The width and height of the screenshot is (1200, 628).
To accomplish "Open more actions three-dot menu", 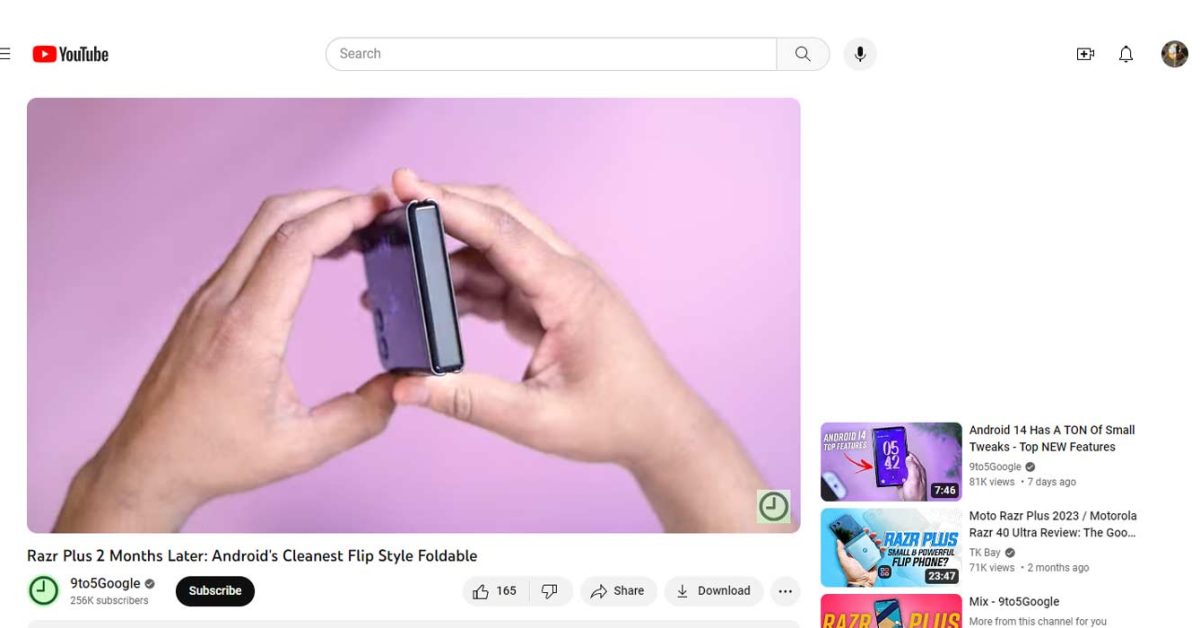I will (785, 591).
